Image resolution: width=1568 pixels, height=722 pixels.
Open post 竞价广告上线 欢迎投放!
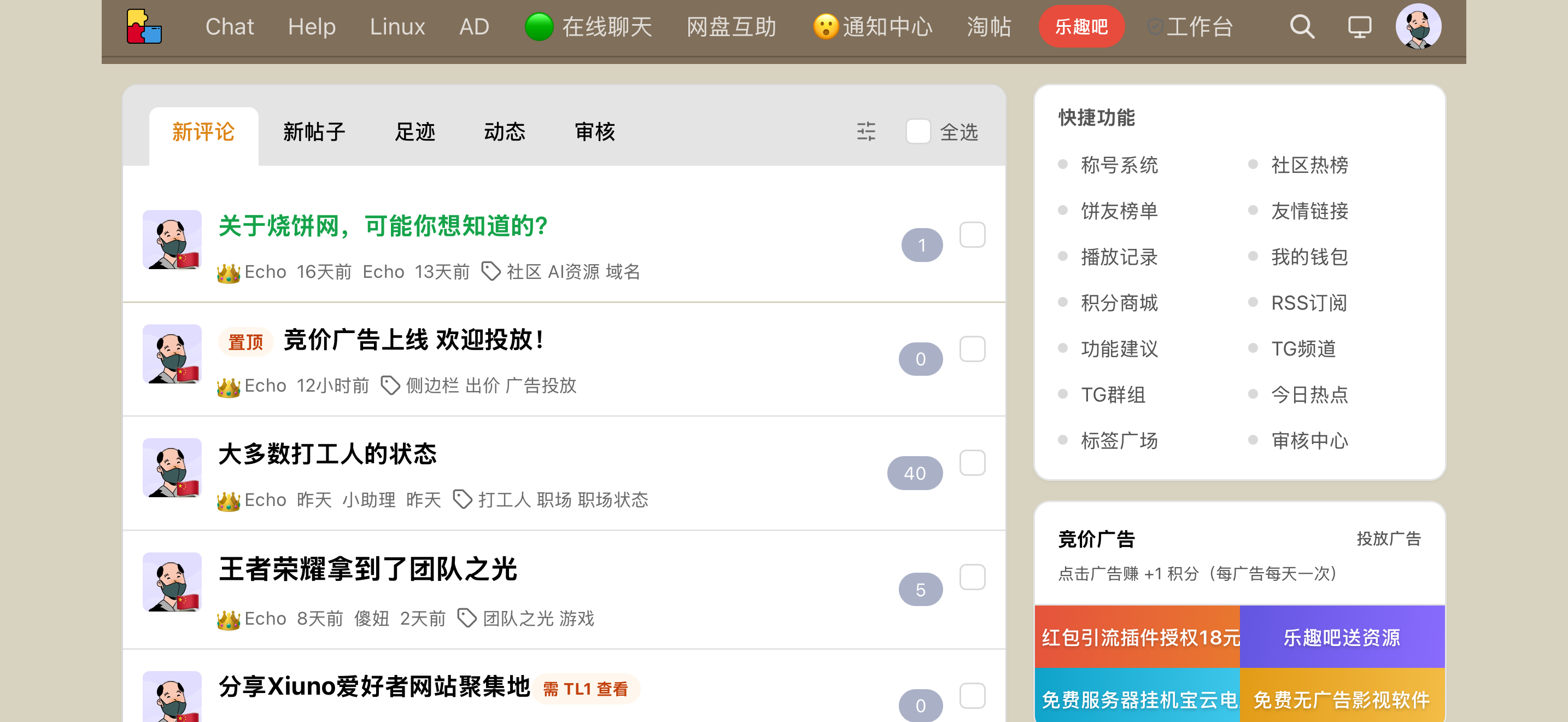click(x=414, y=340)
